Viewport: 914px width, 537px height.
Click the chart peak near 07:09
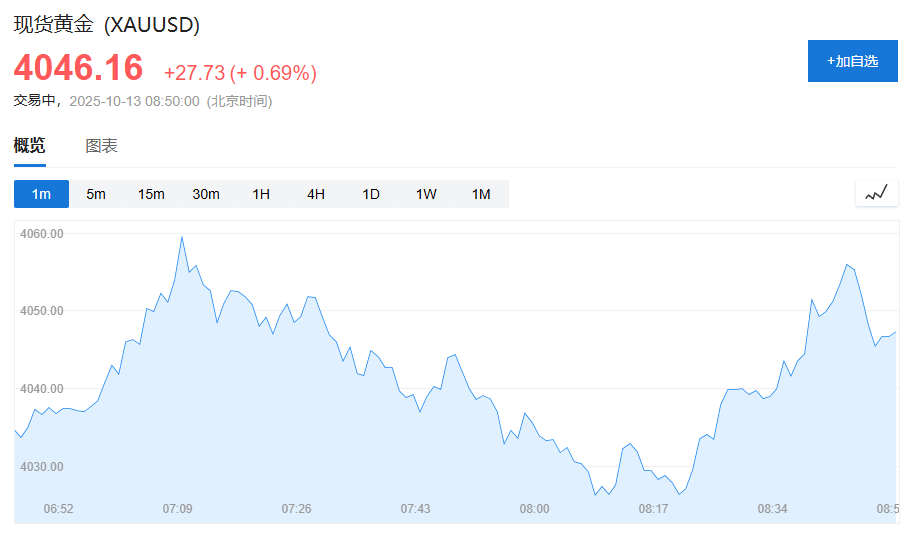(181, 237)
